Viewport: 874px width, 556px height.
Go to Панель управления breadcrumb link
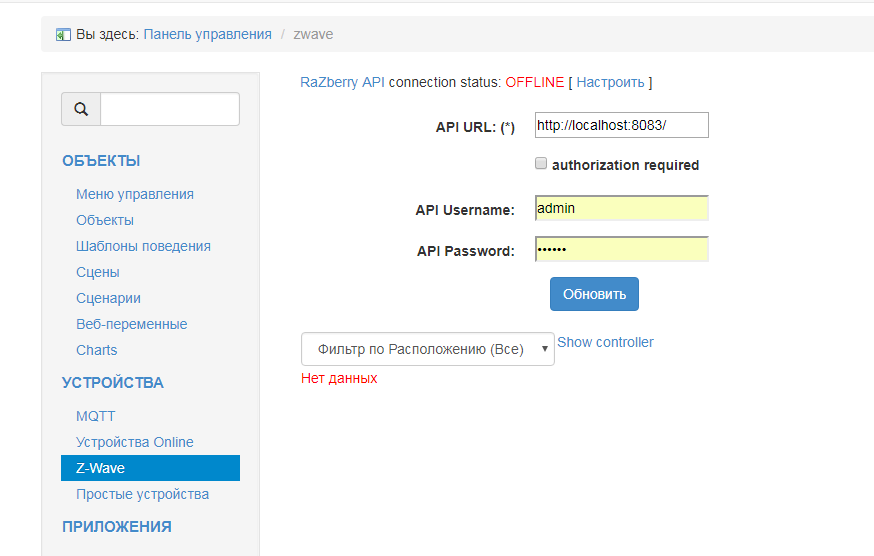[208, 34]
